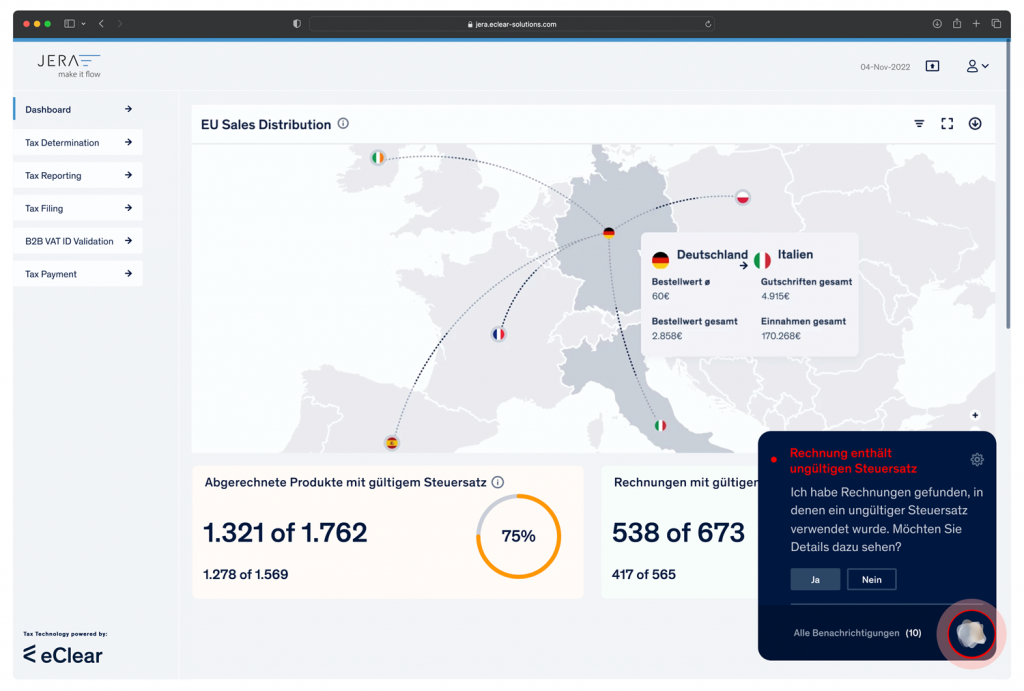
Task: Open the Tax Reporting section
Action: (77, 175)
